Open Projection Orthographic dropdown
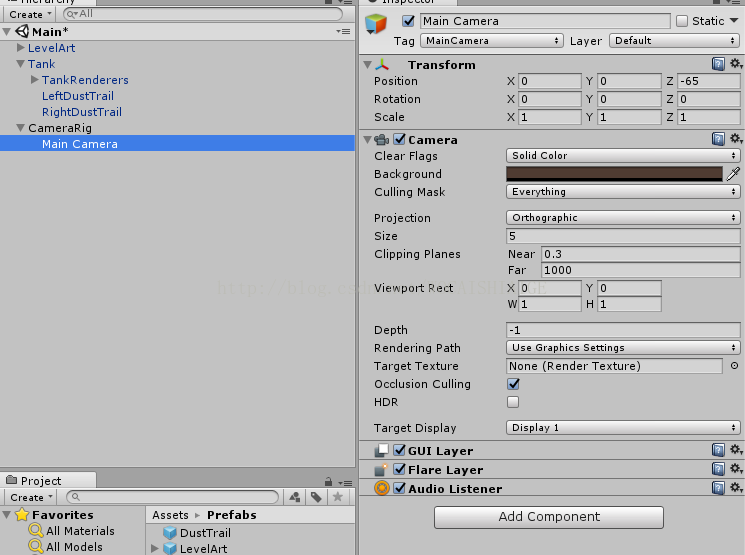Image resolution: width=745 pixels, height=555 pixels. tap(623, 218)
